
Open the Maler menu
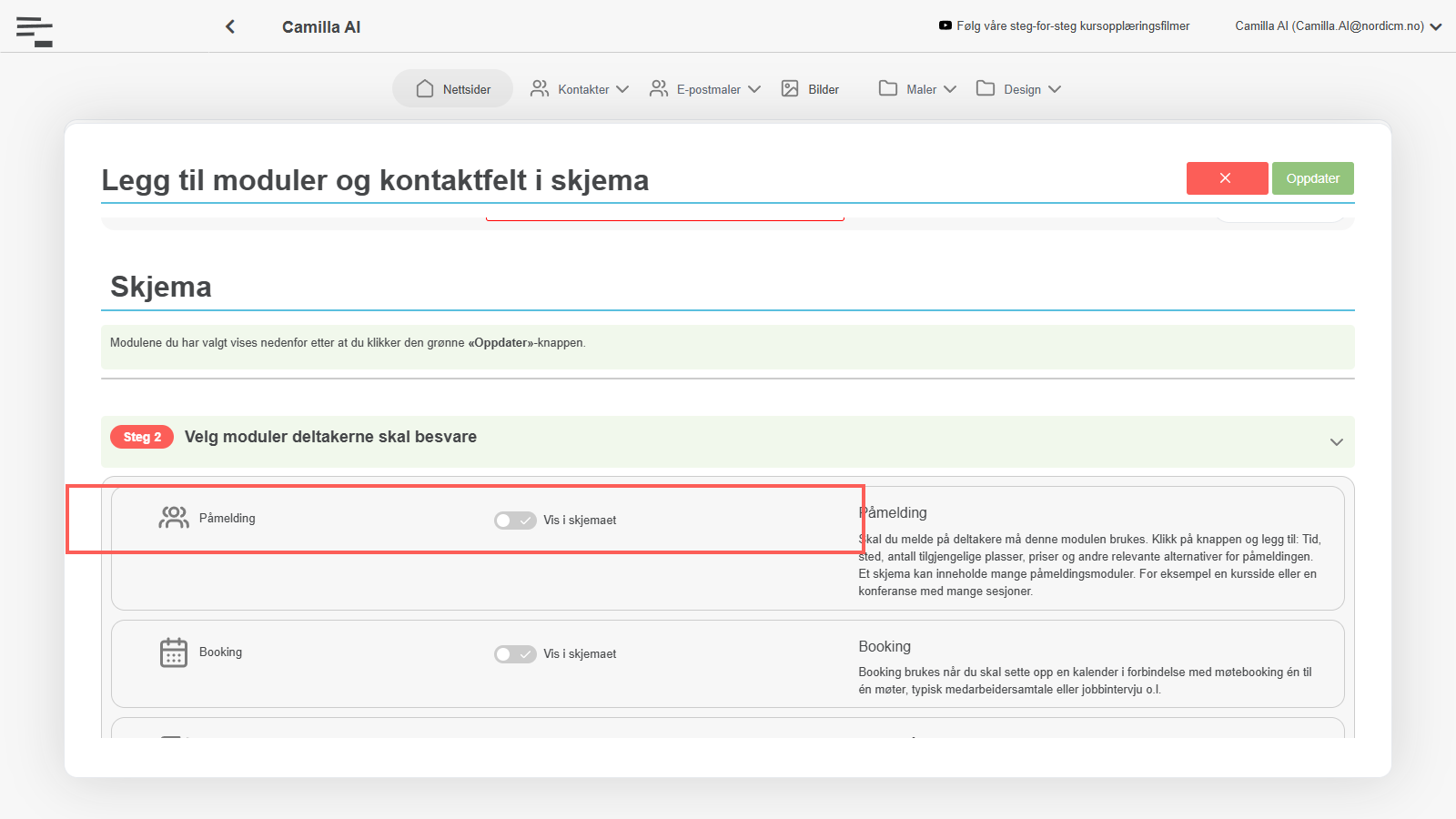click(917, 89)
